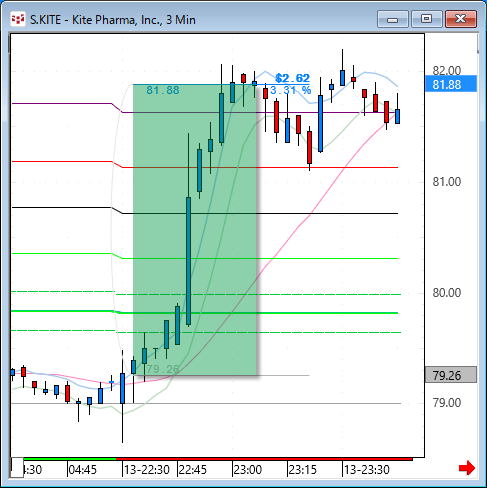Click the 81.00 price axis label
The height and width of the screenshot is (488, 487).
pos(447,182)
